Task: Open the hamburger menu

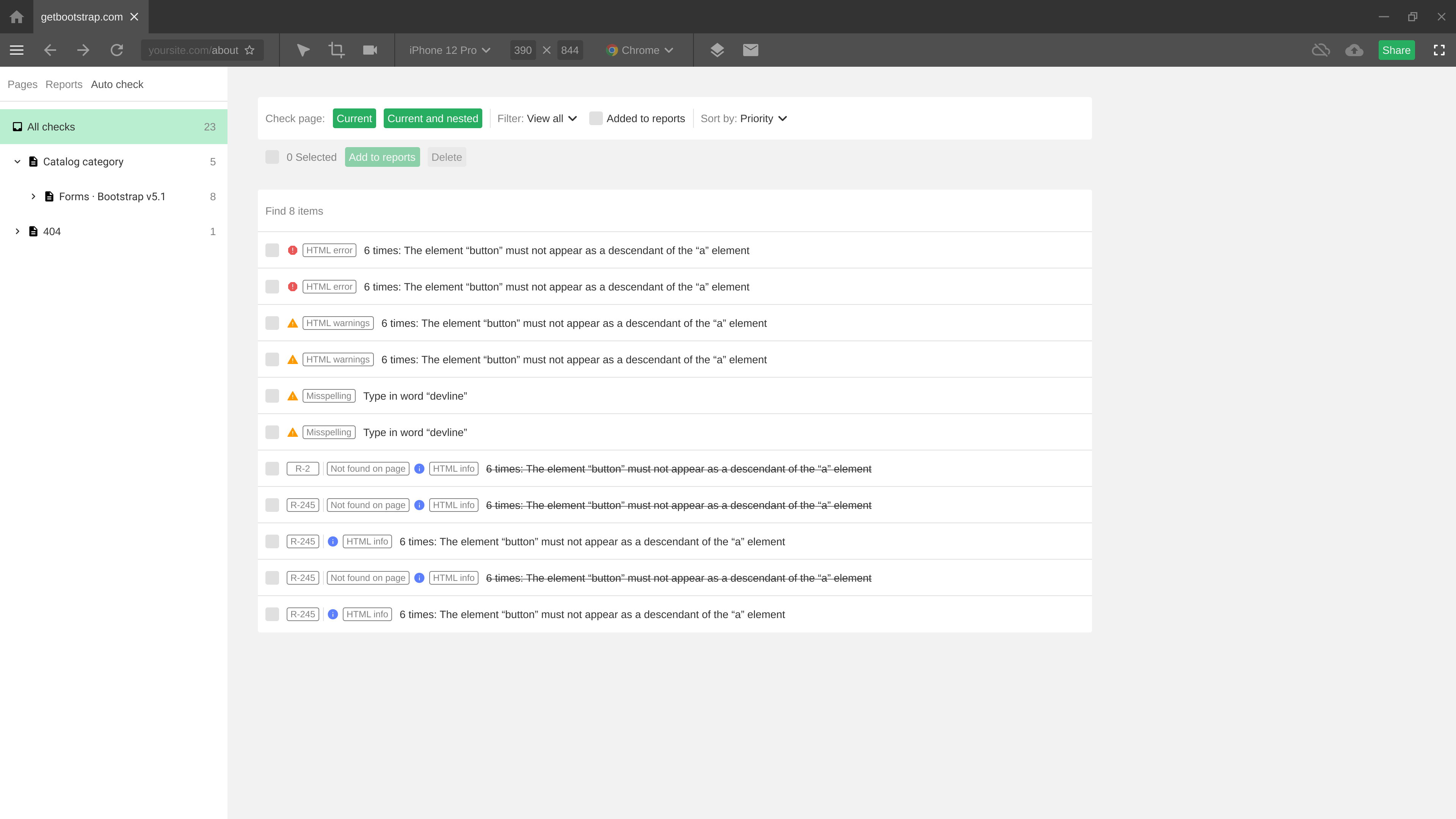Action: [16, 50]
